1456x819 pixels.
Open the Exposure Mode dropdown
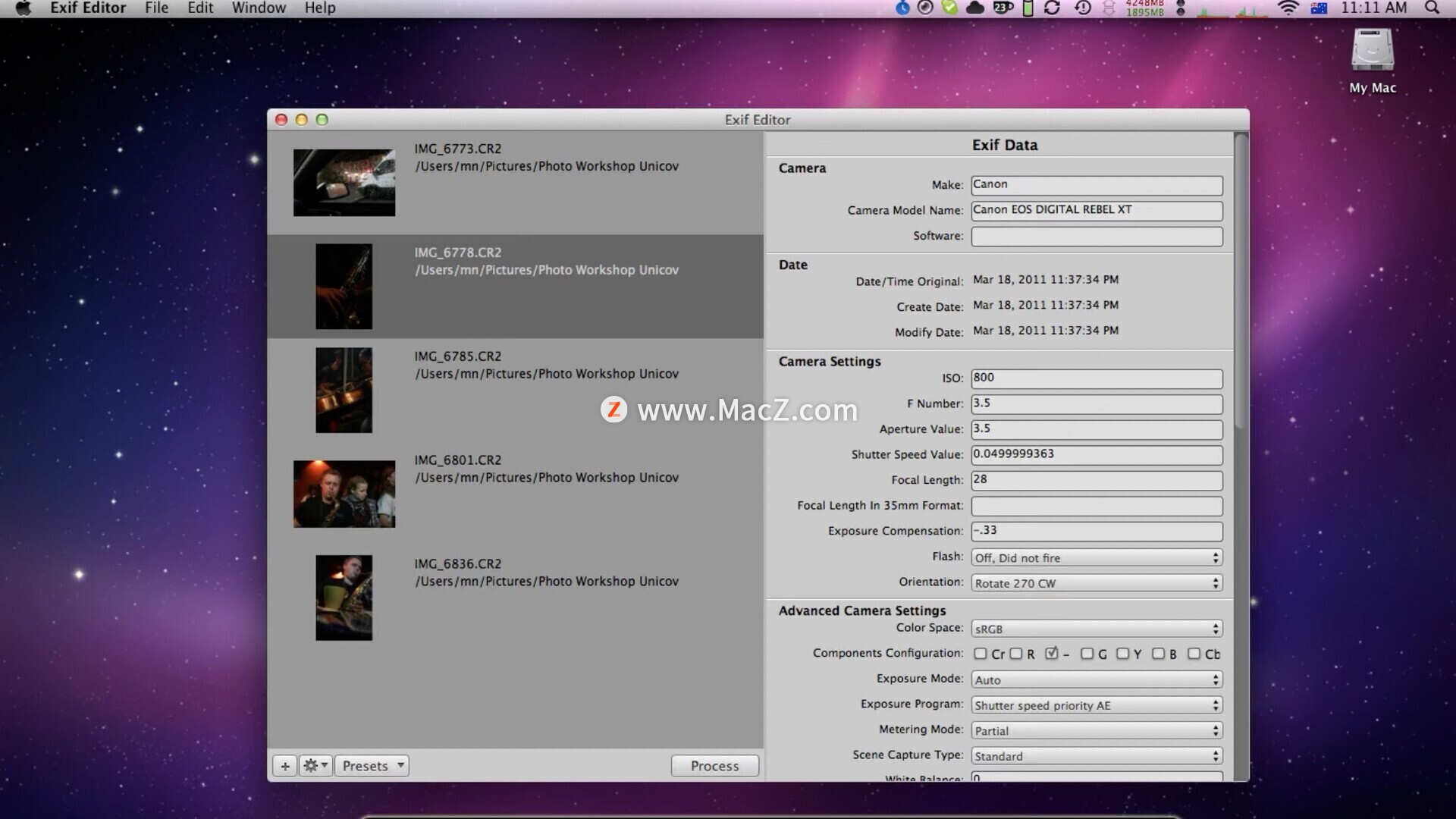pos(1097,680)
